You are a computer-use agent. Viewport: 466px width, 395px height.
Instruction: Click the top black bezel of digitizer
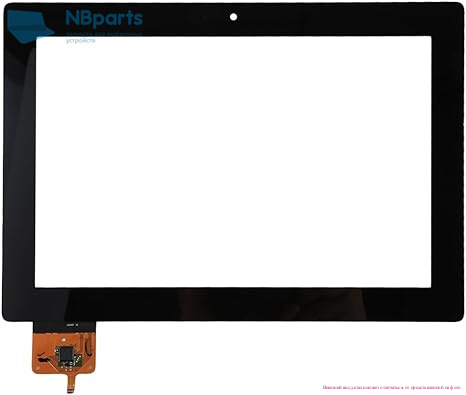point(233,19)
